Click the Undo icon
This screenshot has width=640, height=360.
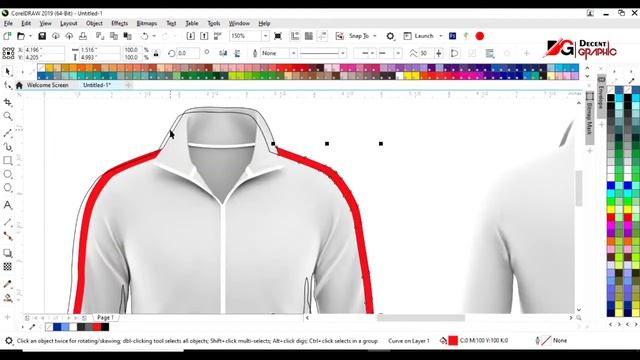(x=144, y=36)
